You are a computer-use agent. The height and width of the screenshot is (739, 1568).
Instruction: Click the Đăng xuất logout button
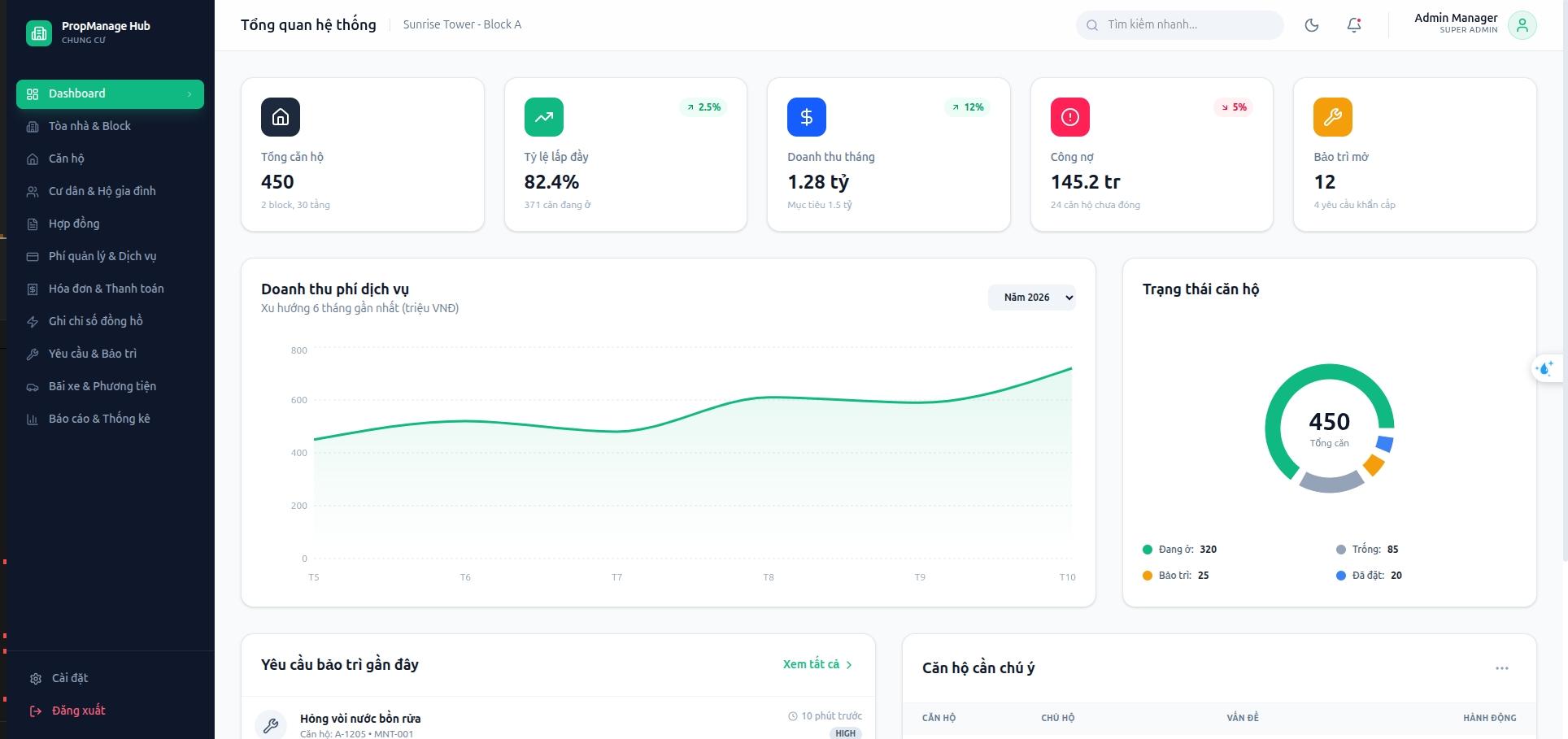(78, 711)
